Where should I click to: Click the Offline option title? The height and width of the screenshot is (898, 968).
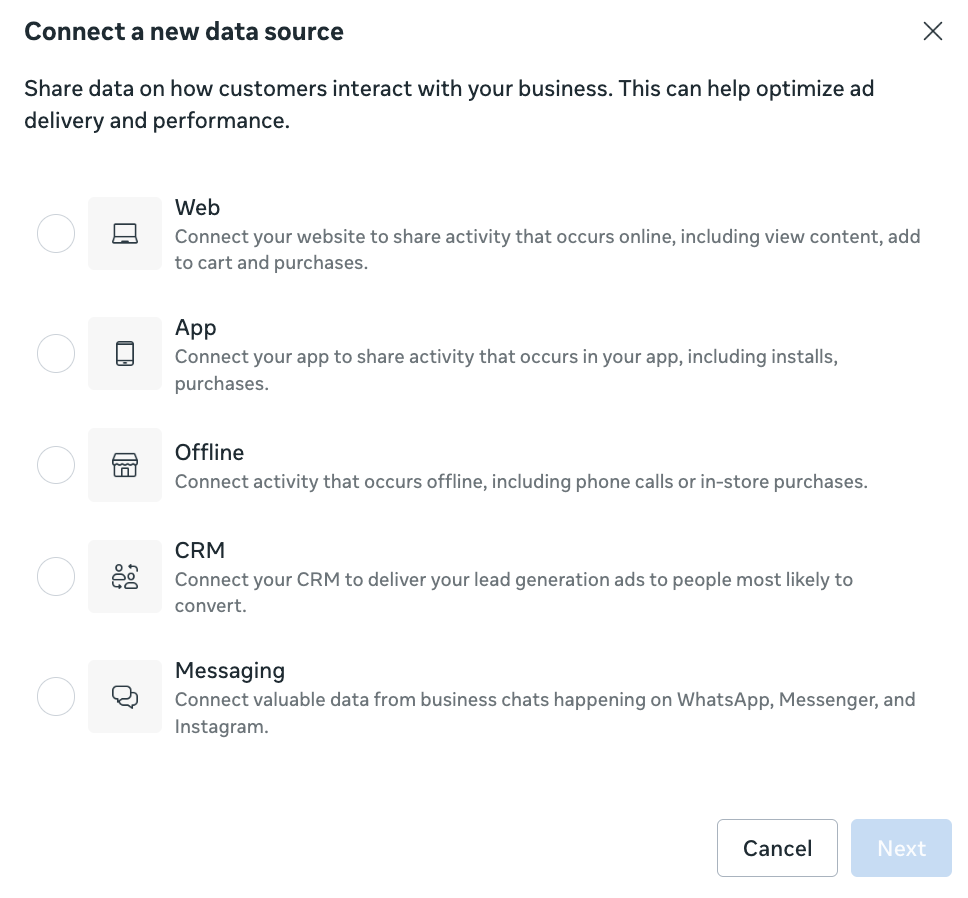209,452
